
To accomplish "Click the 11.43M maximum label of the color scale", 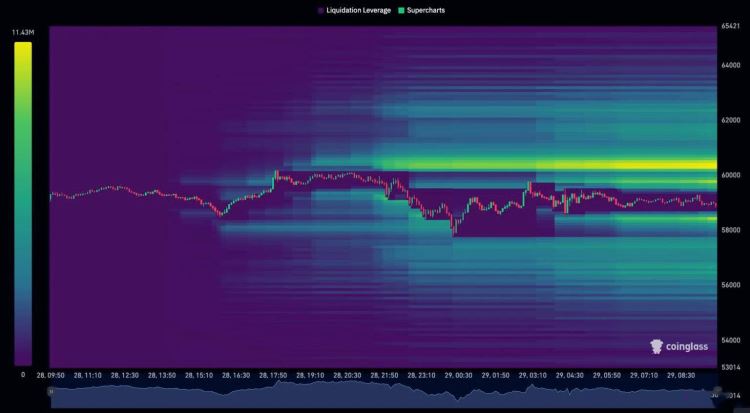I will (23, 33).
